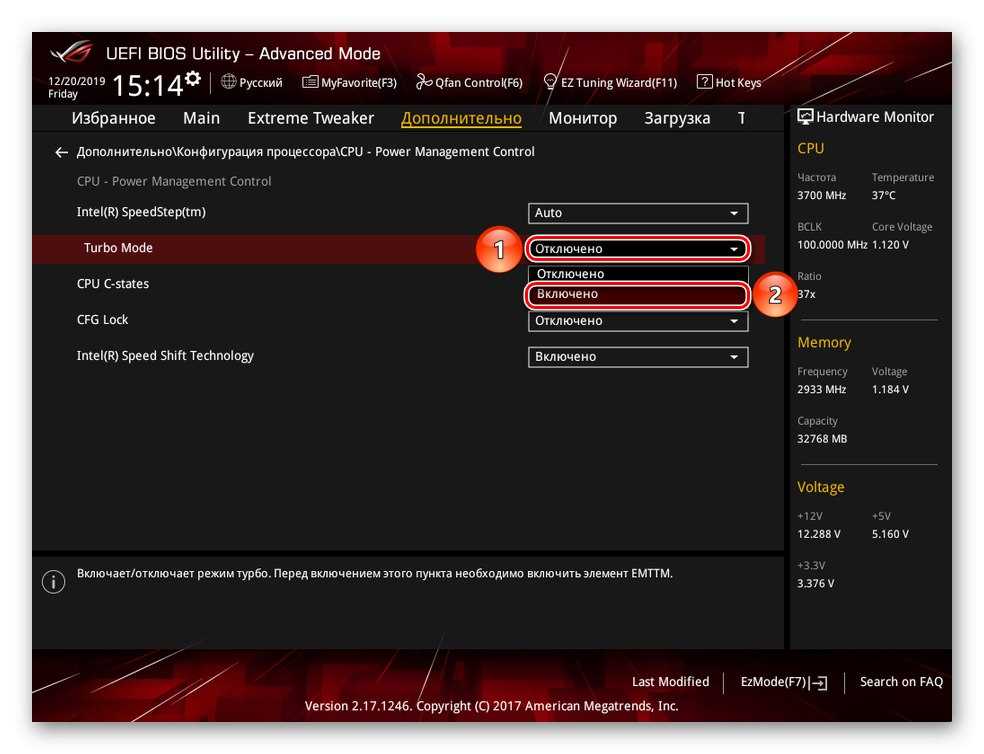Click the Hardware Monitor display icon
This screenshot has height=754, width=984.
coord(805,117)
